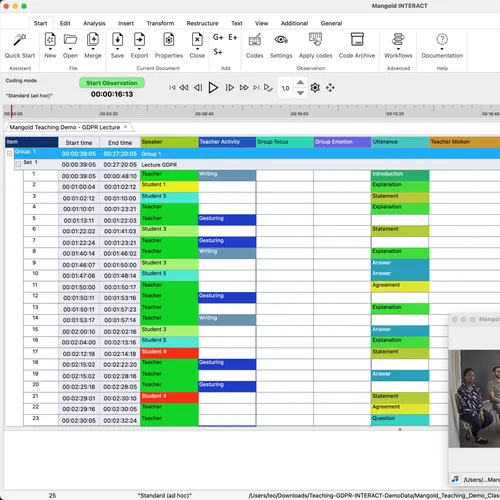
Task: Click the Speaker column header
Action: [x=169, y=142]
